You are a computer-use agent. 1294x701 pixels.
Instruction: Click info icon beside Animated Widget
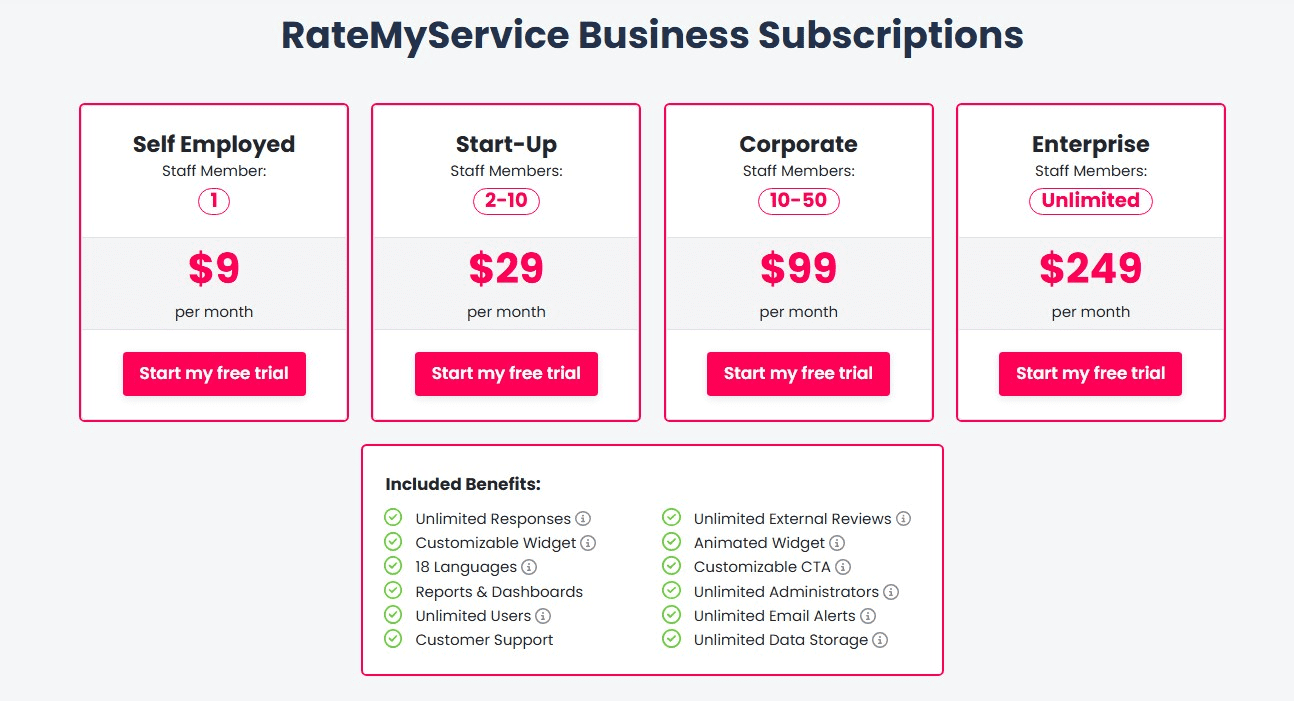tap(837, 543)
